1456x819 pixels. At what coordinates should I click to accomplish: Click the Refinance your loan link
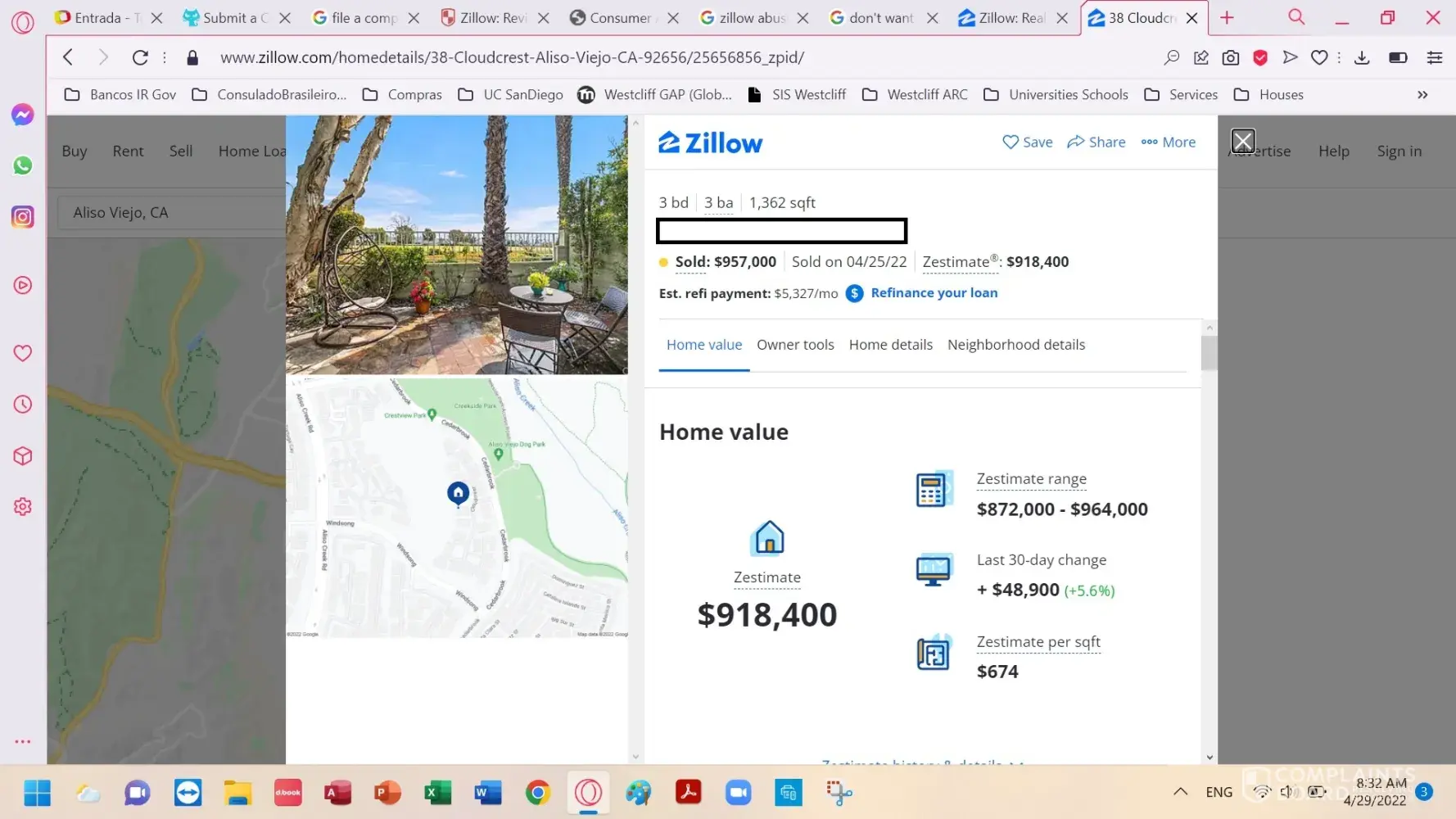(x=934, y=293)
